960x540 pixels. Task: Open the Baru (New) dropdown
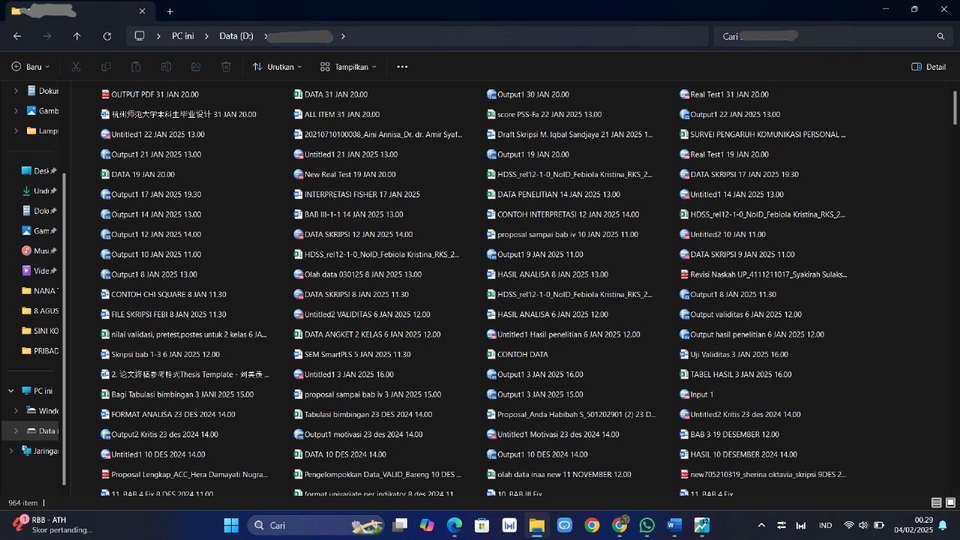point(31,67)
